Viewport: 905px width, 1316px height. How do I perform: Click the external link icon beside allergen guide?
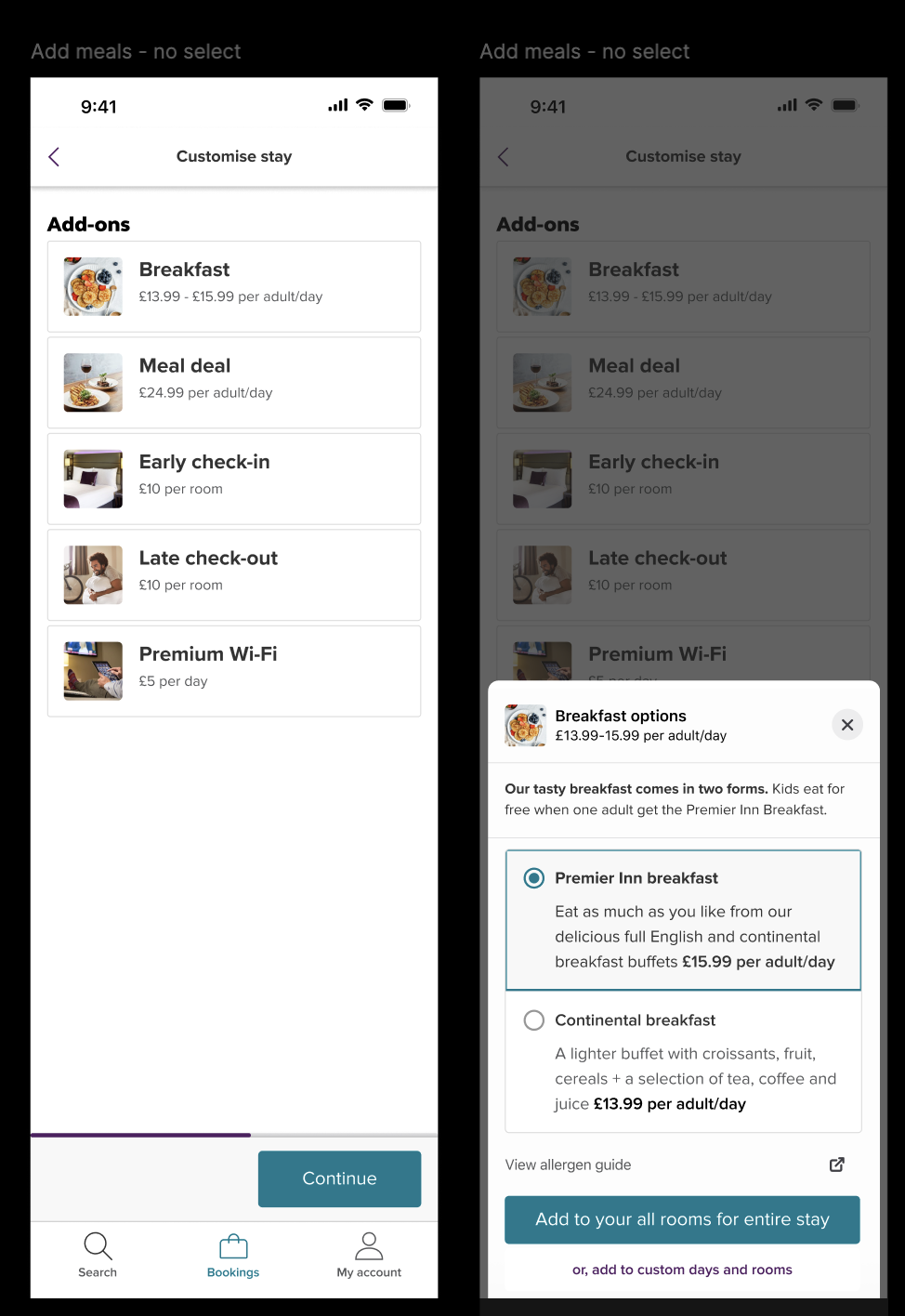pyautogui.click(x=837, y=1165)
